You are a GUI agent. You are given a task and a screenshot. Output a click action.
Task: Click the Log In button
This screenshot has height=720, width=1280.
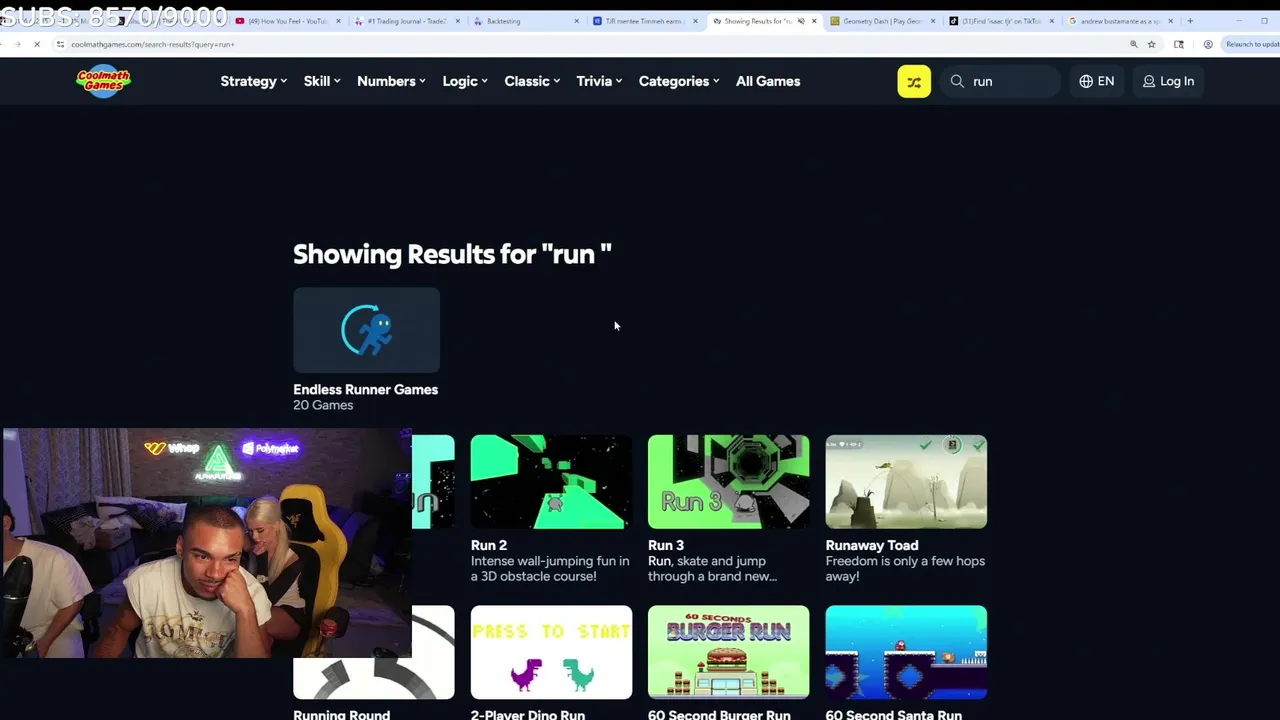pos(1168,81)
